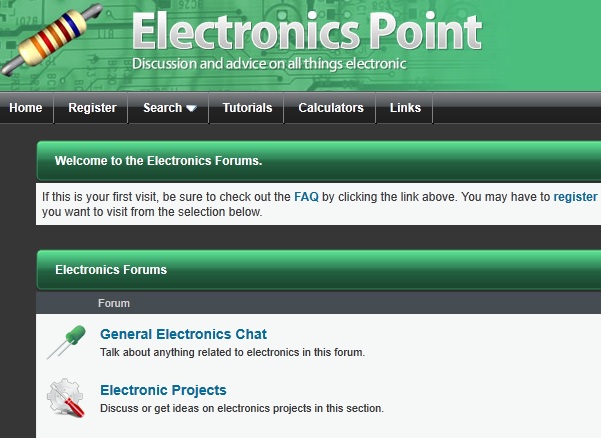Viewport: 601px width, 438px height.
Task: Click the gear and screwdriver projects icon
Action: click(x=67, y=398)
